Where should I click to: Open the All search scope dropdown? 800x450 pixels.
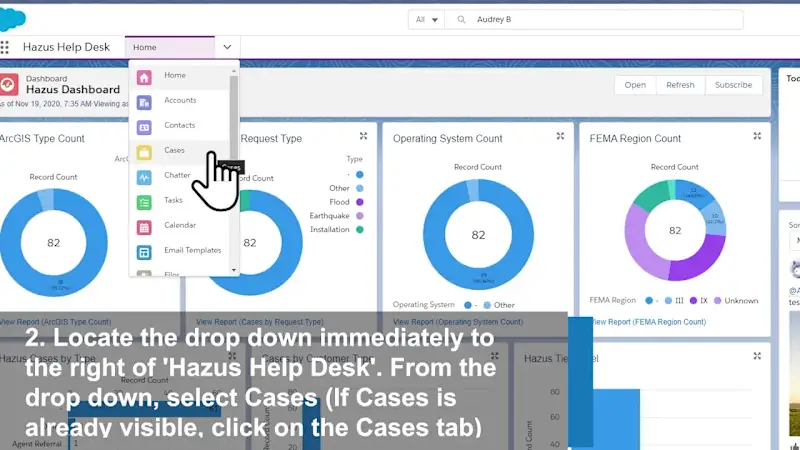click(x=426, y=19)
